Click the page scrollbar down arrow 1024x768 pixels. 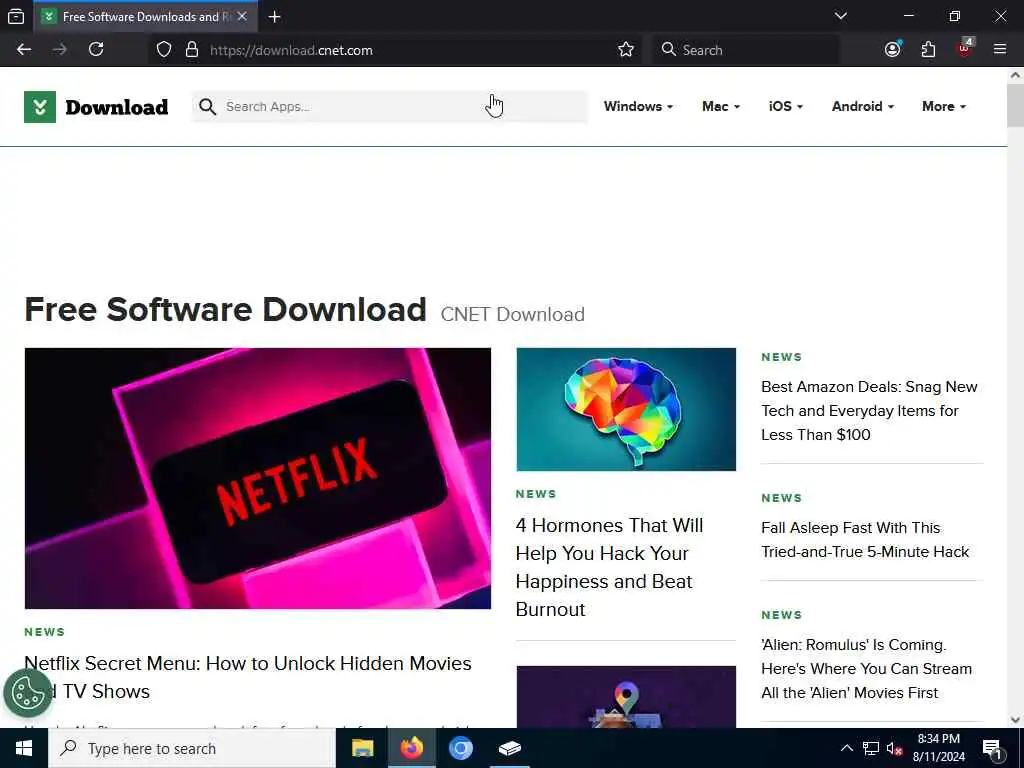(x=1016, y=720)
